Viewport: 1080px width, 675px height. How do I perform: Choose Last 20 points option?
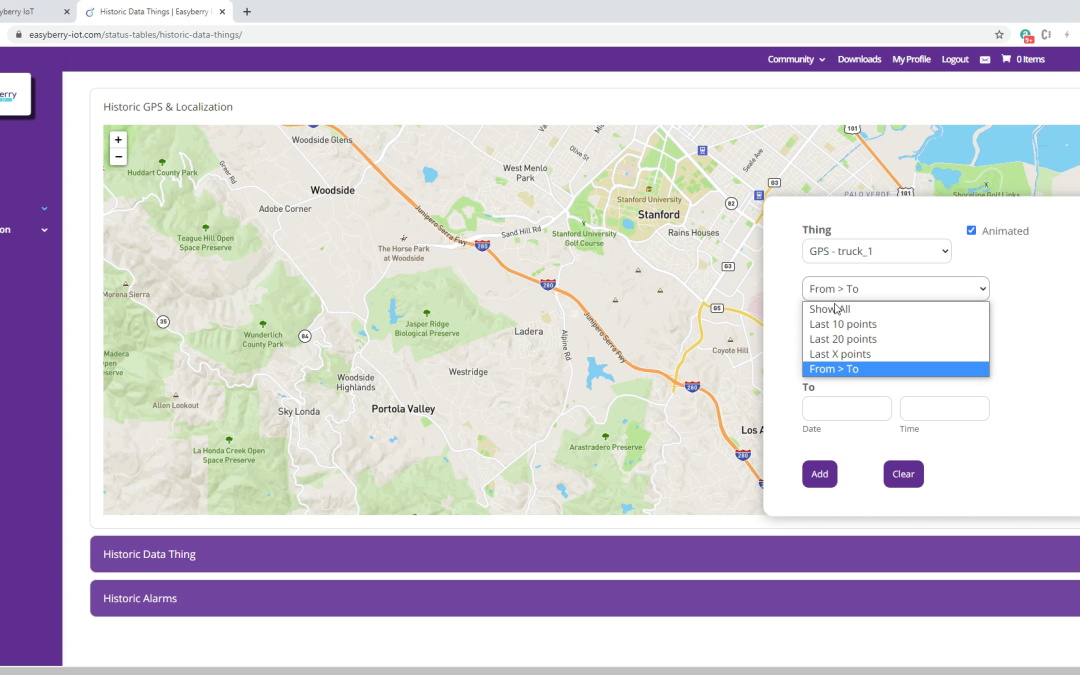[895, 339]
